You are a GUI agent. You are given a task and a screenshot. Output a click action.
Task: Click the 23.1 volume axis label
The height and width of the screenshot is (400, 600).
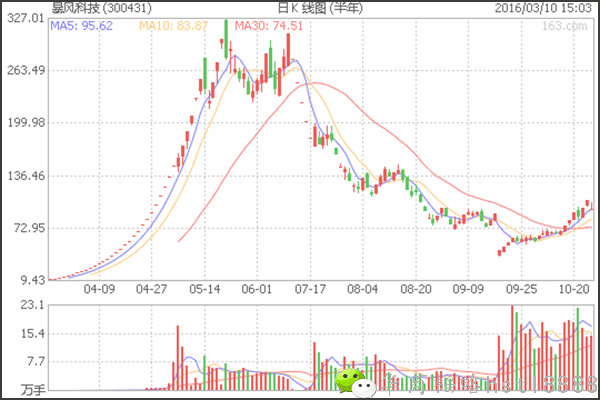(33, 305)
